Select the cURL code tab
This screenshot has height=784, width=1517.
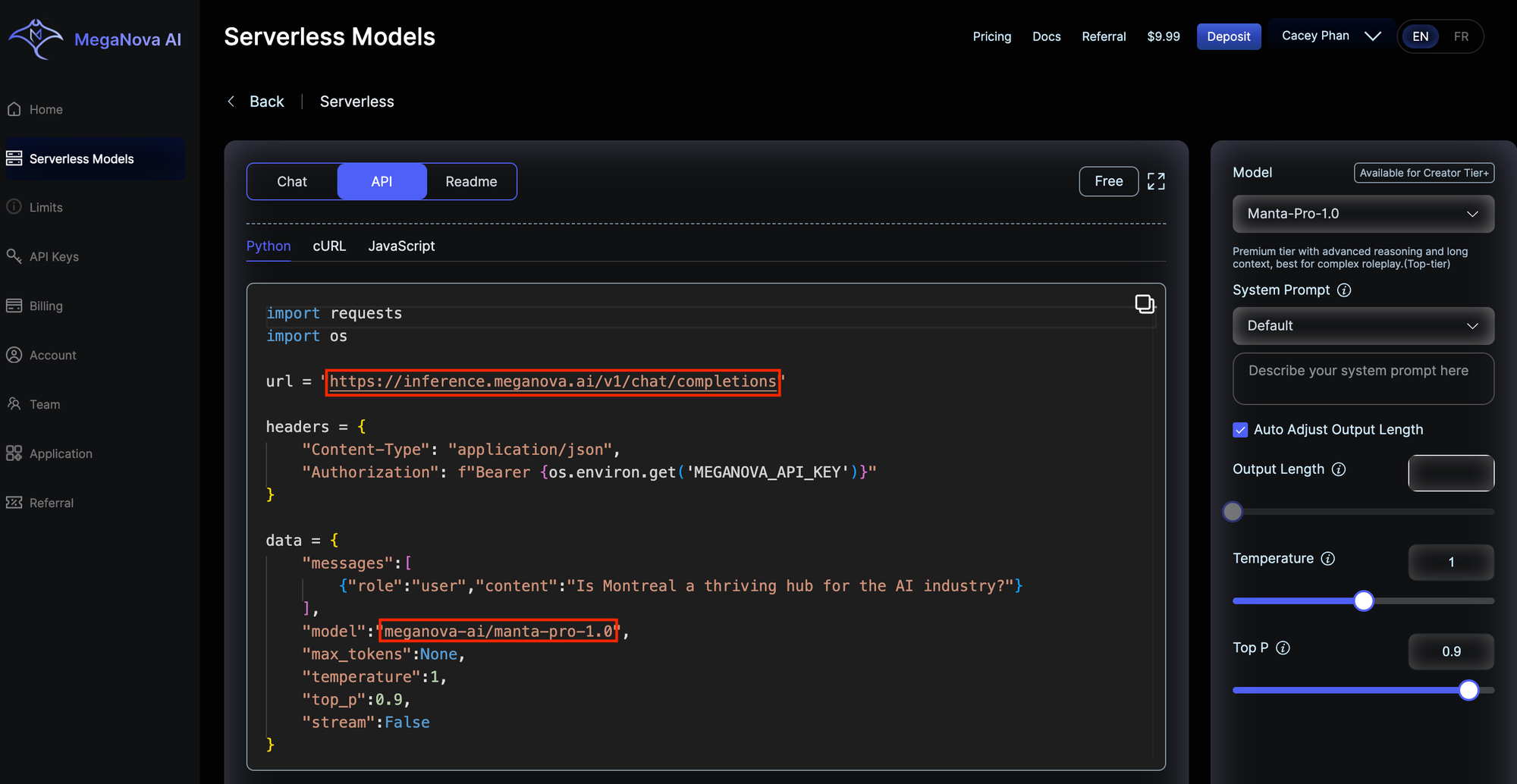(x=329, y=246)
